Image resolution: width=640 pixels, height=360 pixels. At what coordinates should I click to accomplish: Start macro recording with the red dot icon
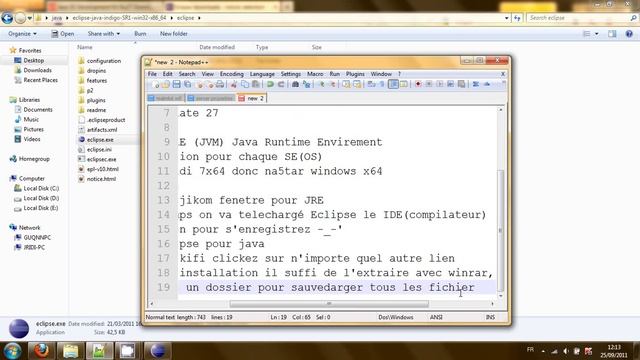(418, 84)
